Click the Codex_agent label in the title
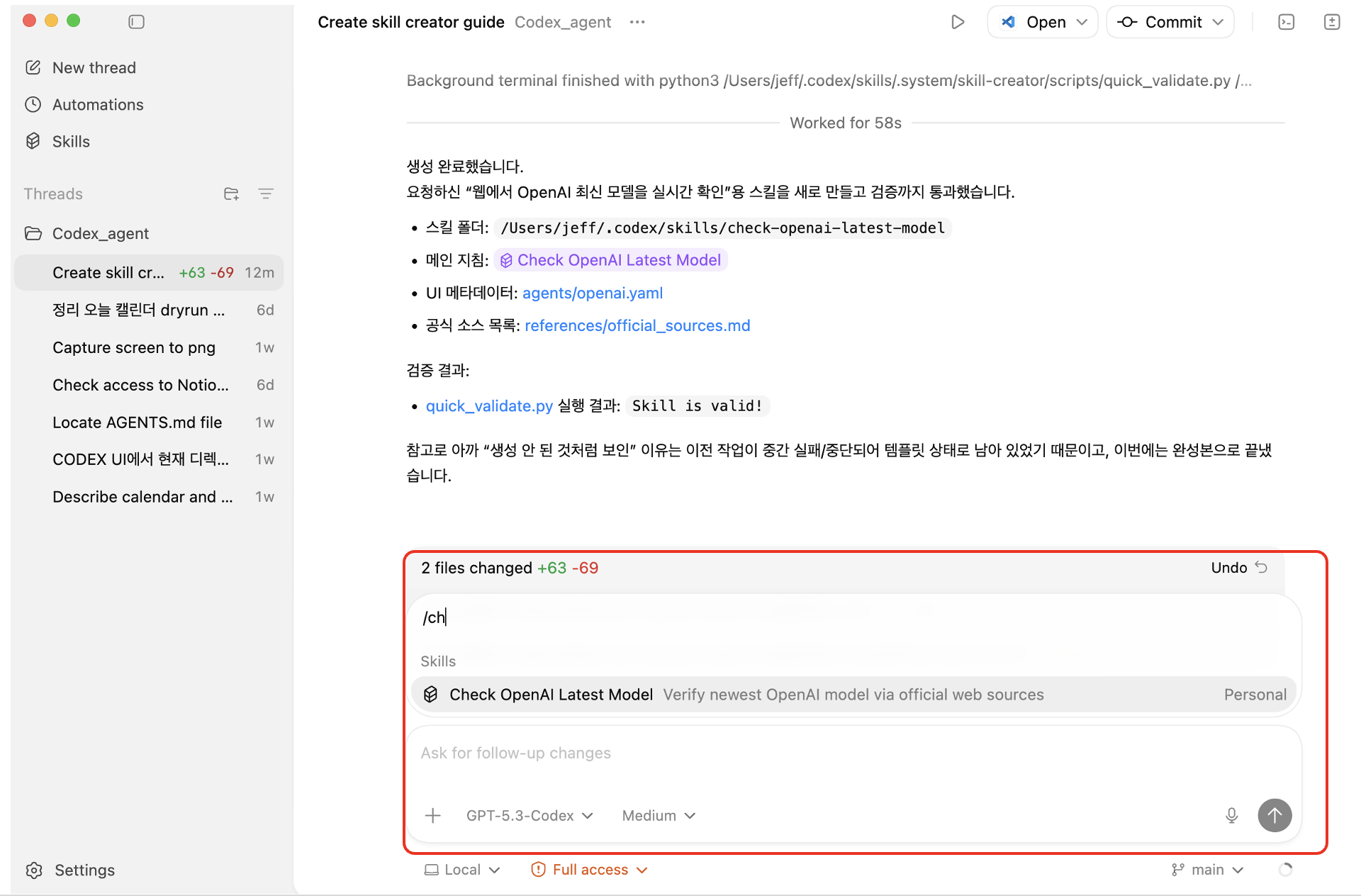The height and width of the screenshot is (896, 1361). coord(563,22)
